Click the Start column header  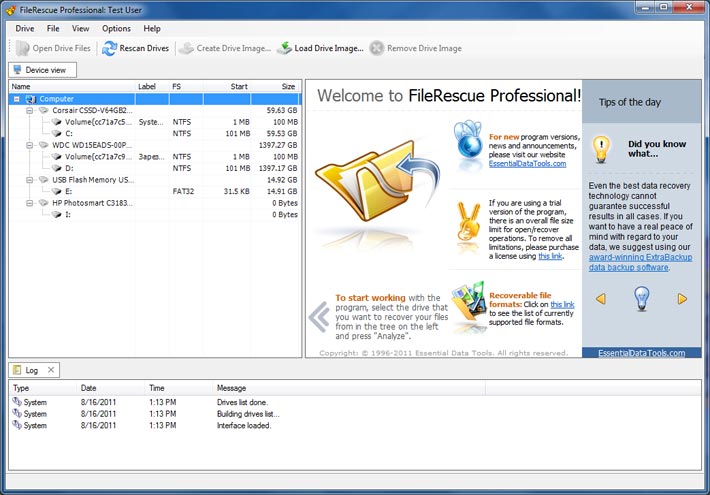[227, 87]
